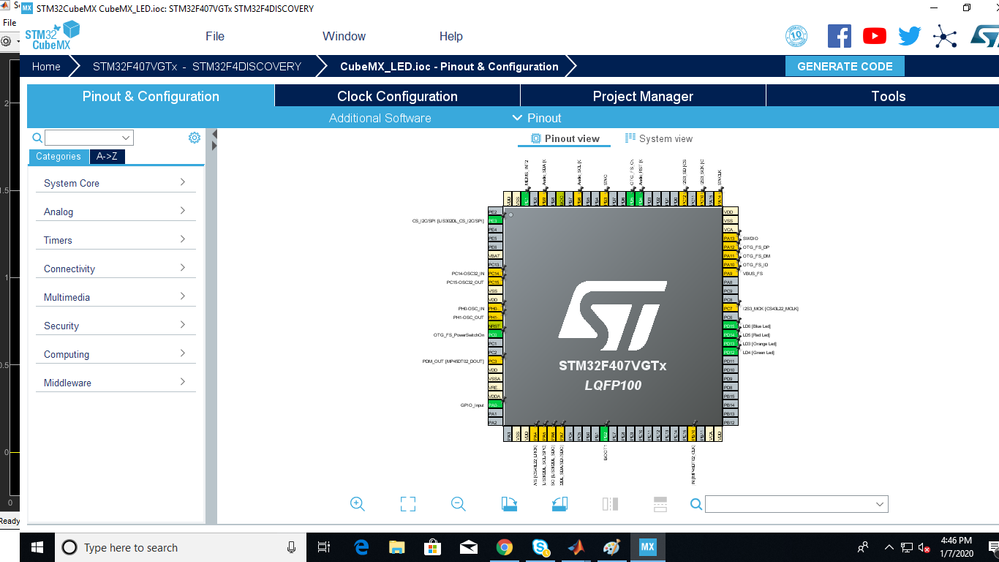Expand the Timers category
The height and width of the screenshot is (562, 999).
click(x=115, y=240)
